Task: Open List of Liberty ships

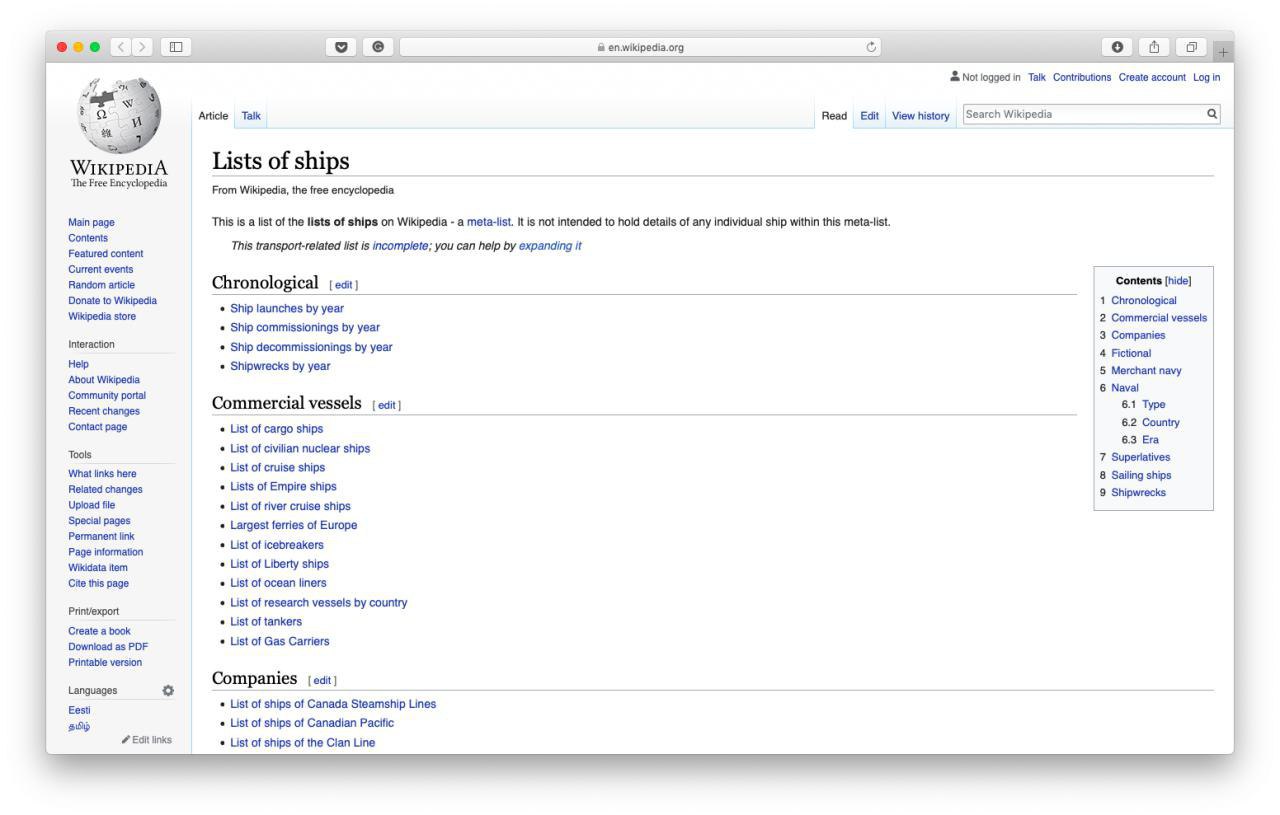Action: click(x=279, y=564)
